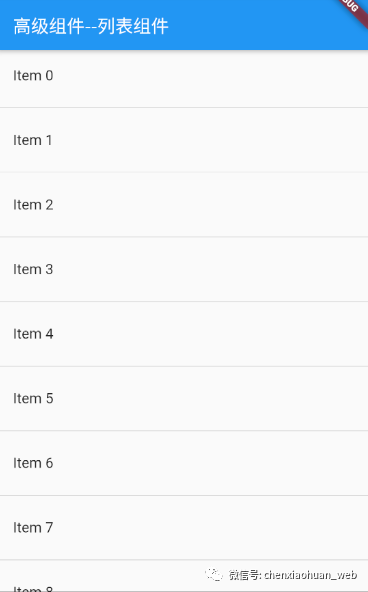Image resolution: width=368 pixels, height=592 pixels.
Task: Click the chenxiaohuan_web watermark text
Action: (310, 575)
